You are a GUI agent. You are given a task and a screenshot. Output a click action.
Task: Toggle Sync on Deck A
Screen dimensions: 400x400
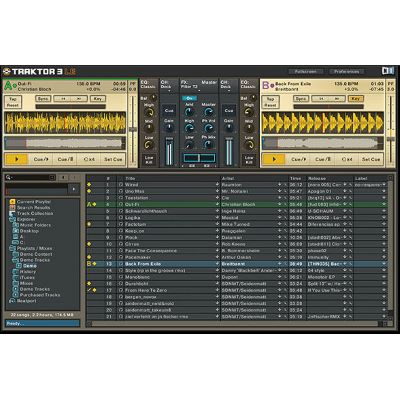43,99
